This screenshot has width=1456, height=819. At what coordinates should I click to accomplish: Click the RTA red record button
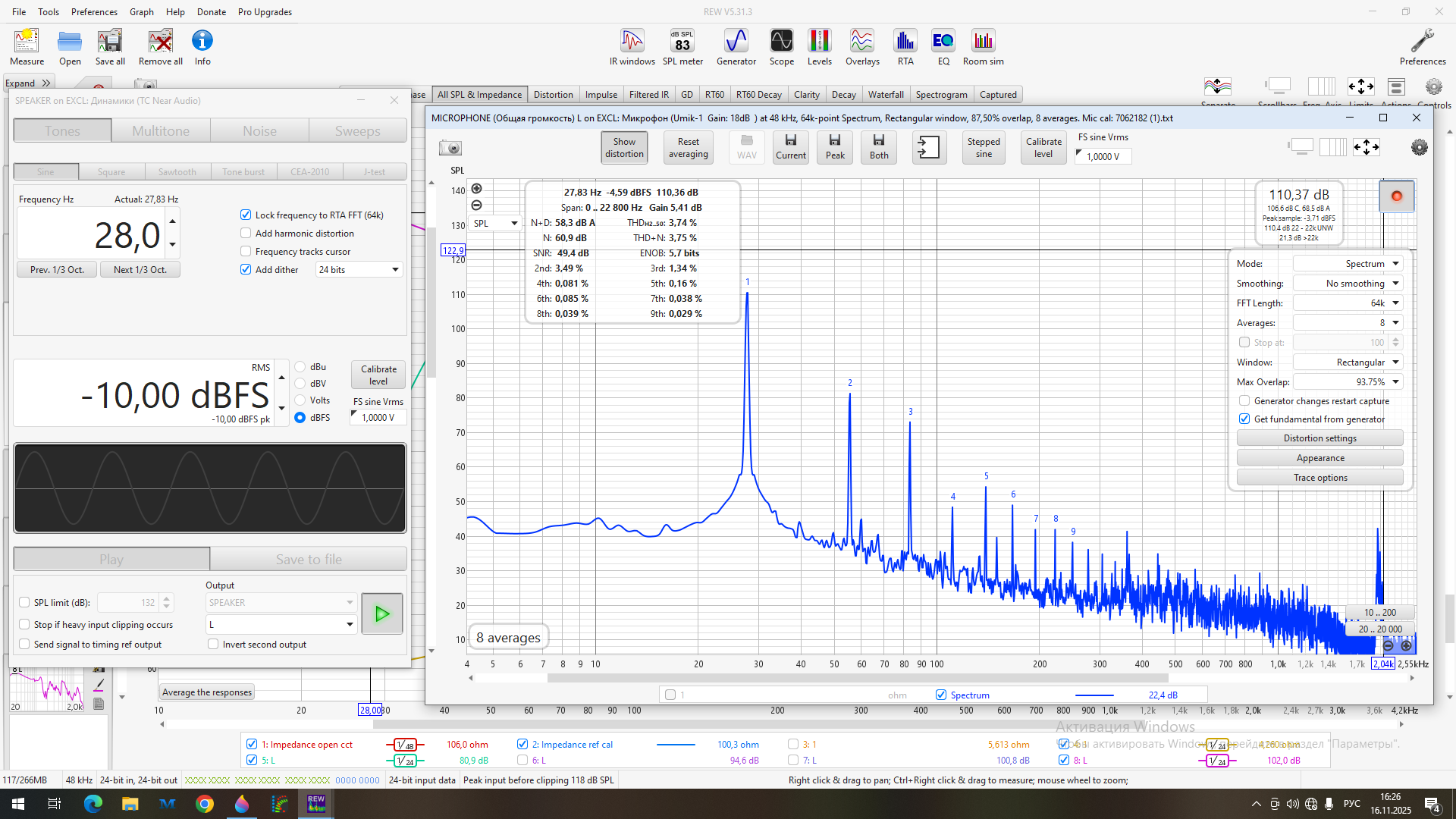coord(1396,196)
